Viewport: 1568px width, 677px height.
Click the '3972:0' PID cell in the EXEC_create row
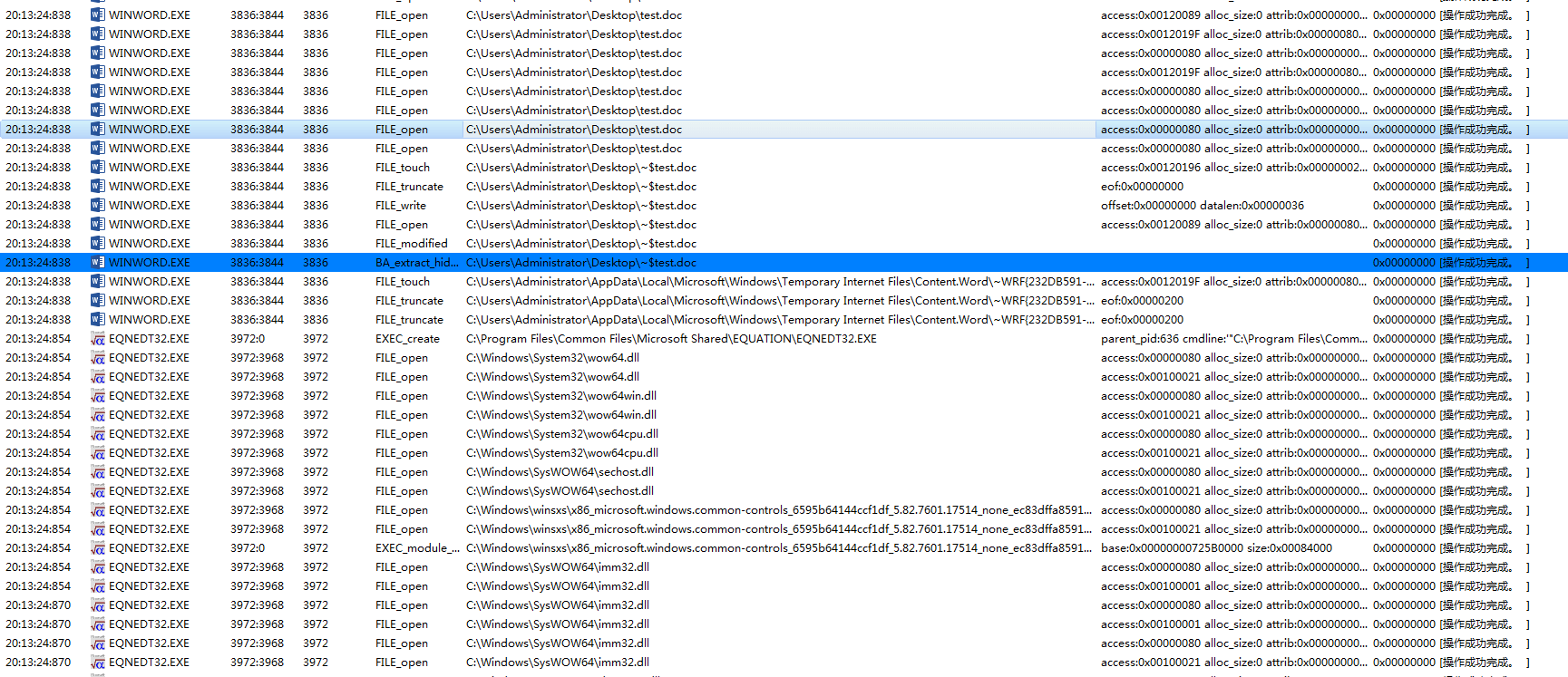(x=248, y=338)
